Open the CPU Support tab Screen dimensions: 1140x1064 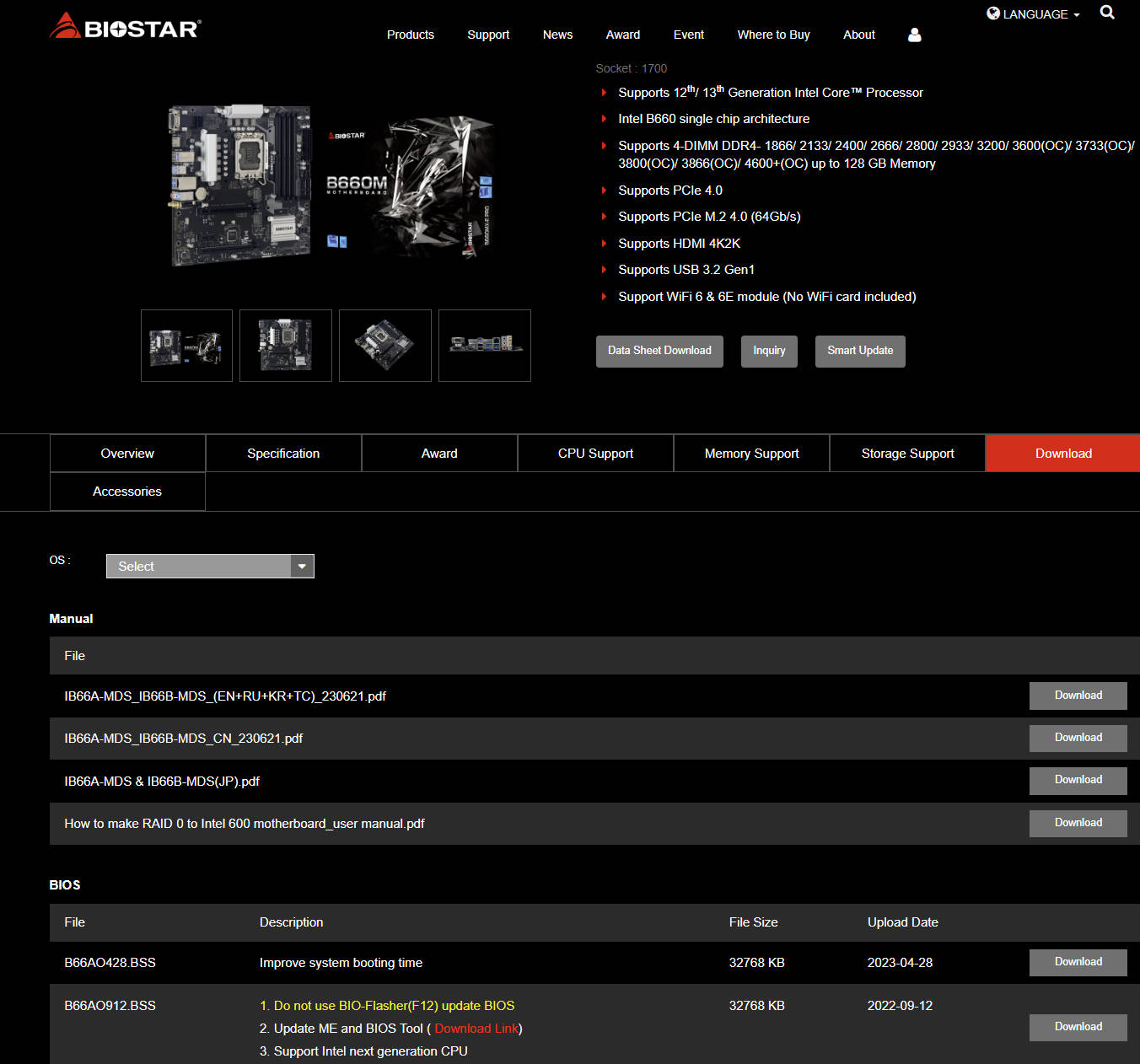click(595, 454)
